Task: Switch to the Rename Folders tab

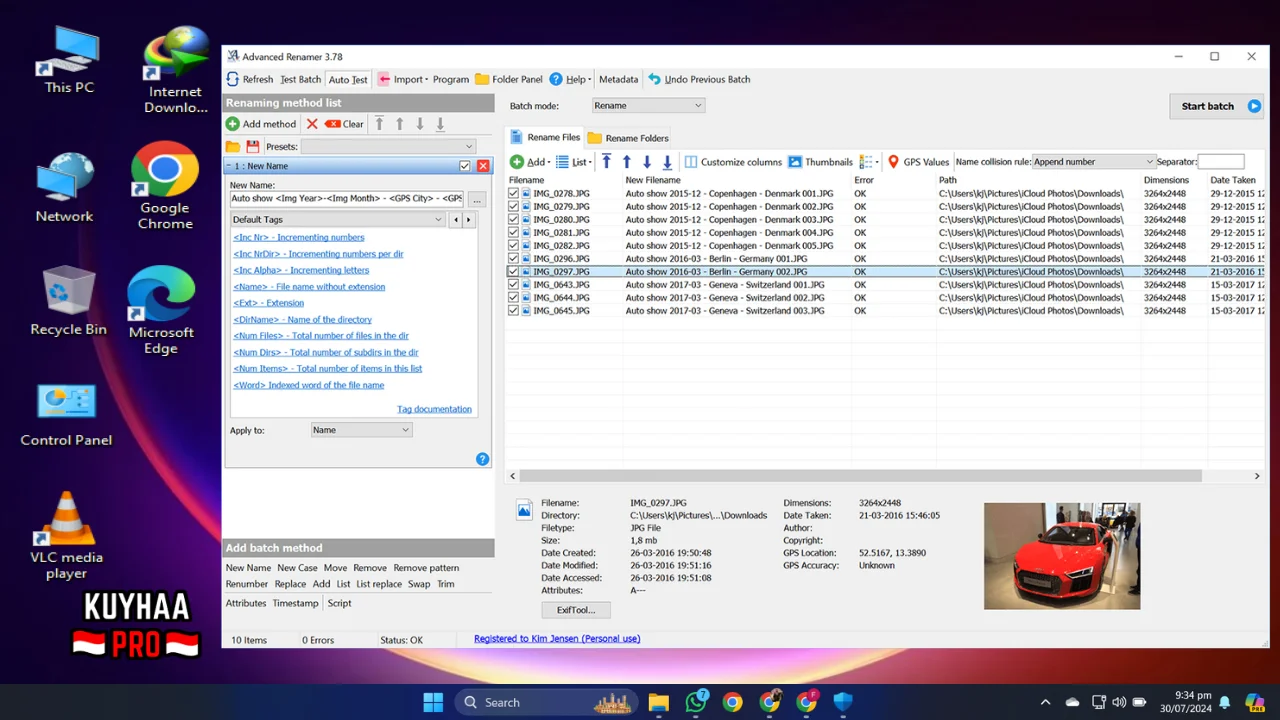Action: click(x=628, y=138)
